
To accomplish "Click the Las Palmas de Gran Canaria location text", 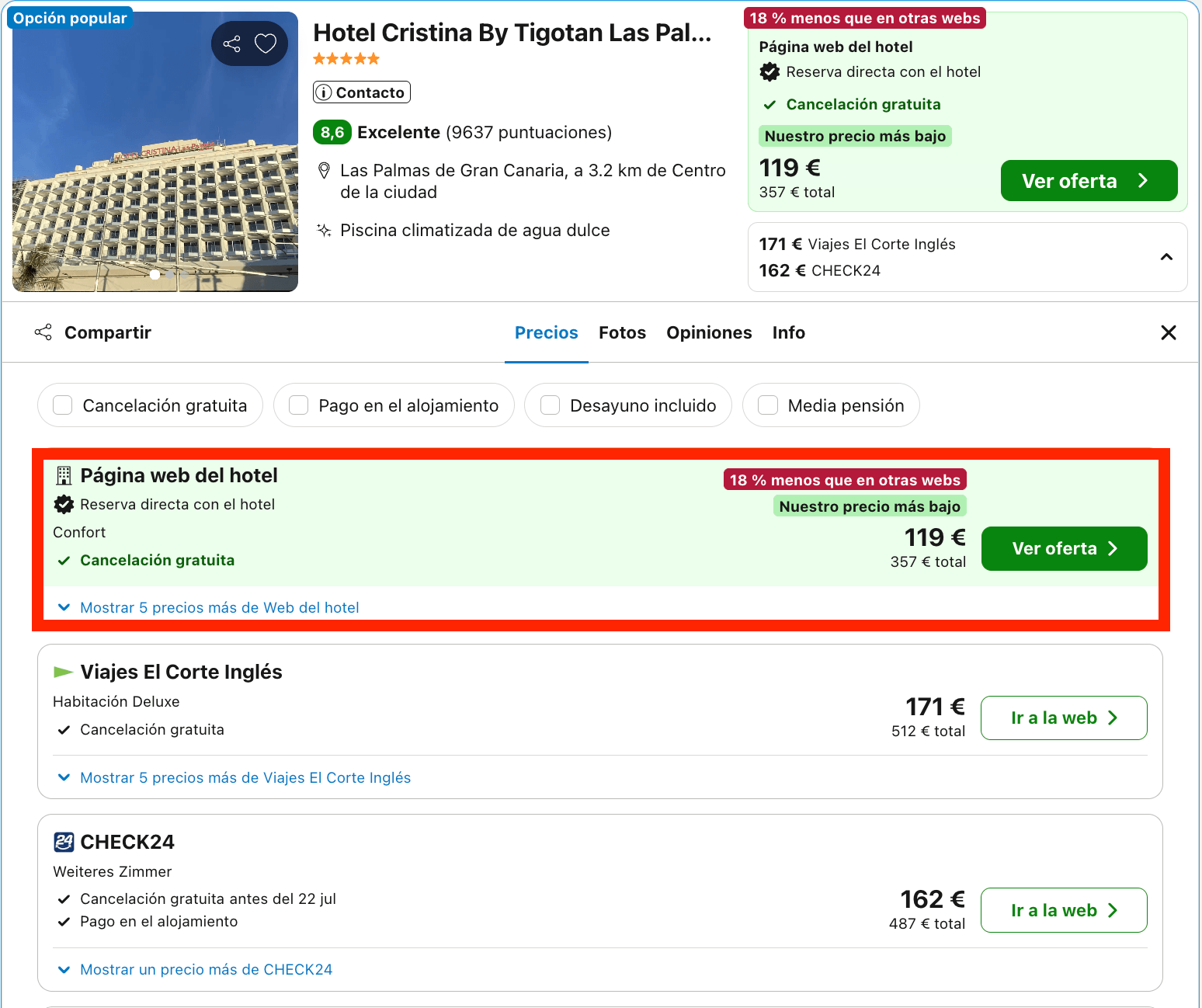I will [x=533, y=181].
